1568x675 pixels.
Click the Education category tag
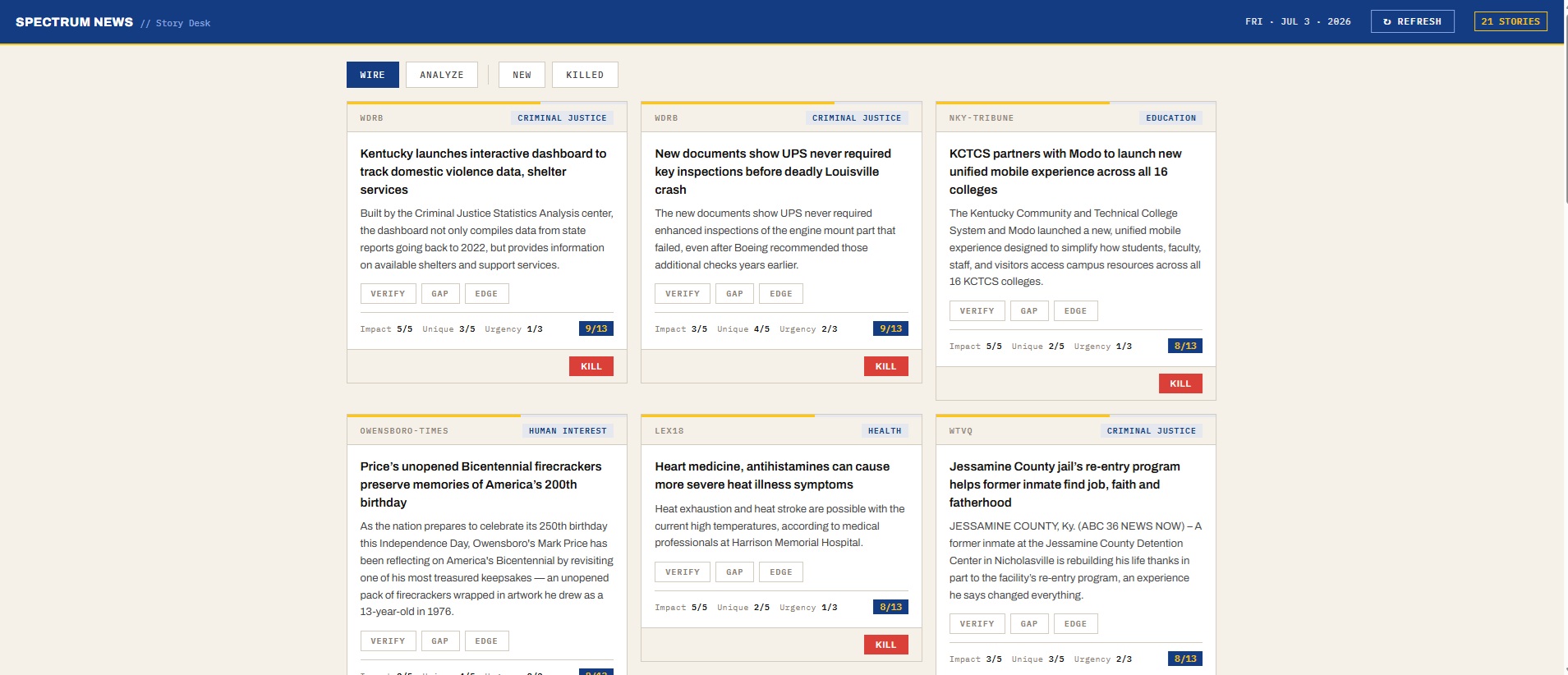click(1170, 118)
